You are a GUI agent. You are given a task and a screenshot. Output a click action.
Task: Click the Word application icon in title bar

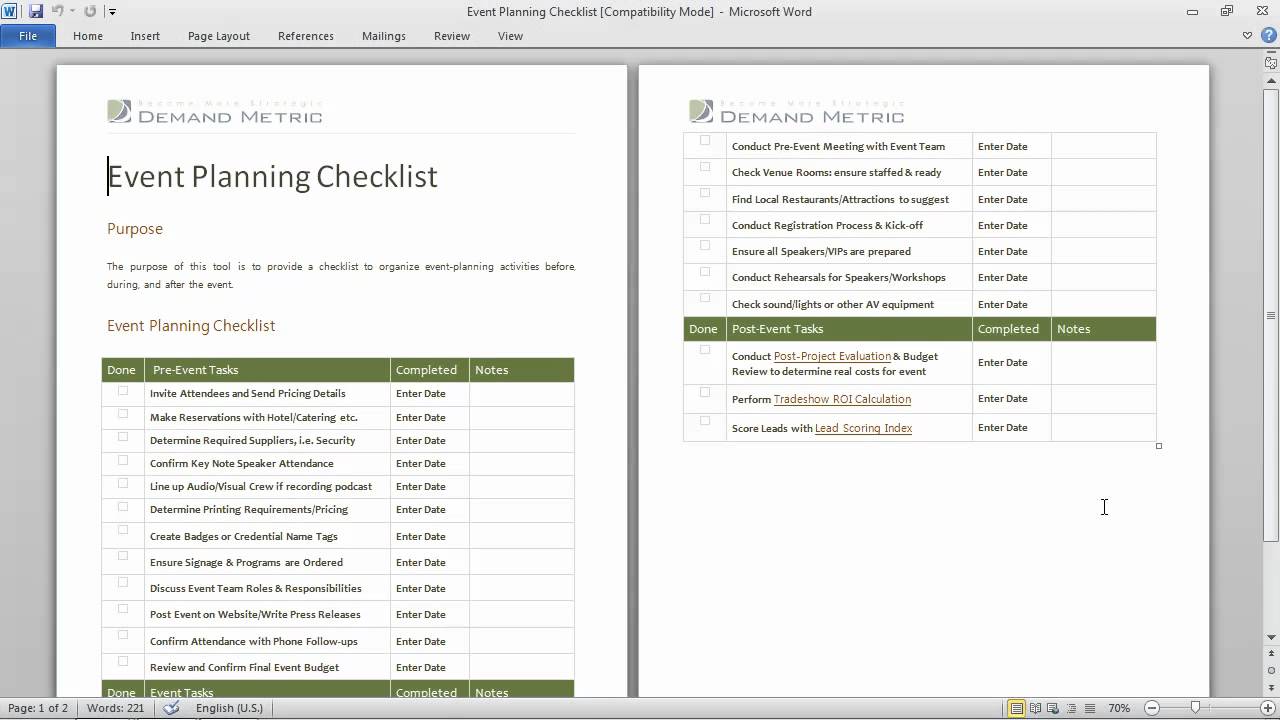11,11
